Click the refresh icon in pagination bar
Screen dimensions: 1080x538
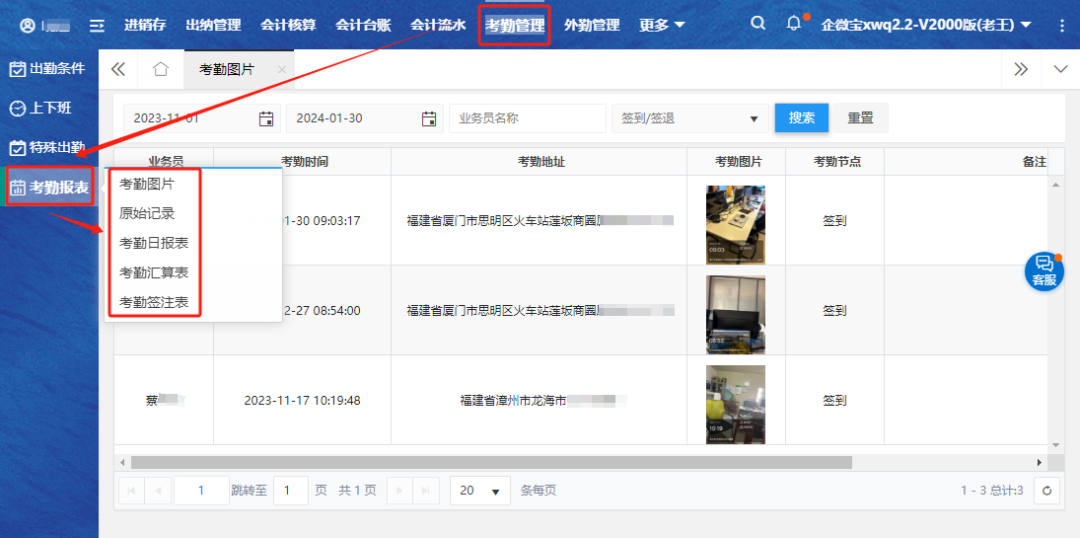[x=1047, y=490]
